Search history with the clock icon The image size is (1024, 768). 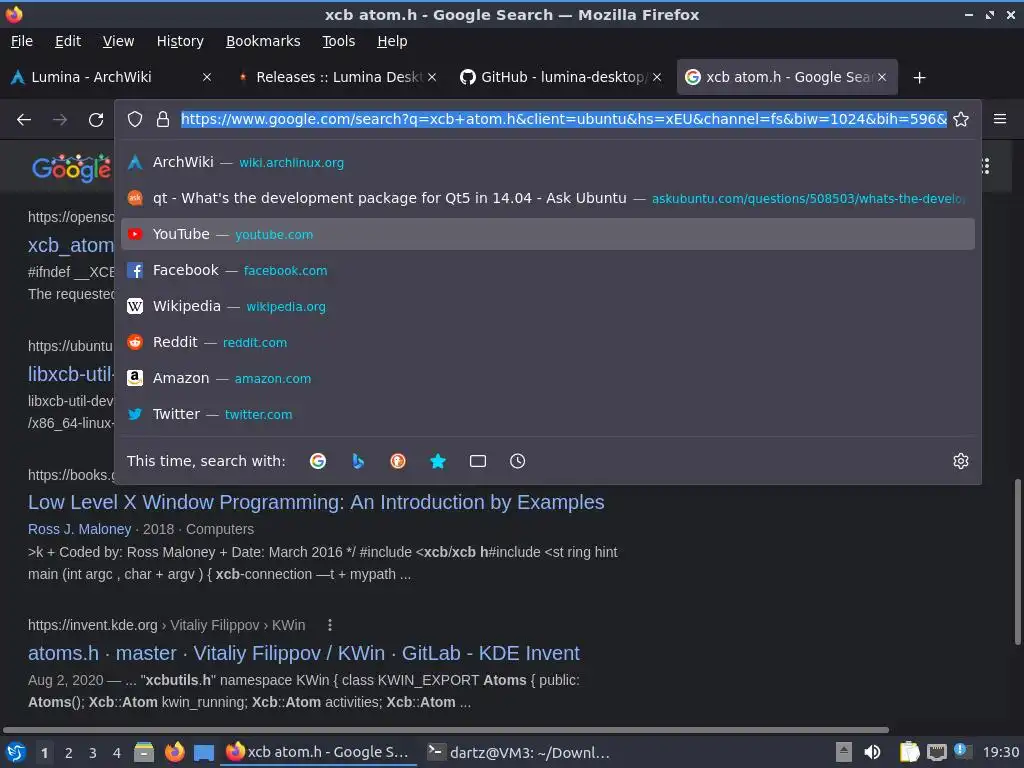click(517, 461)
